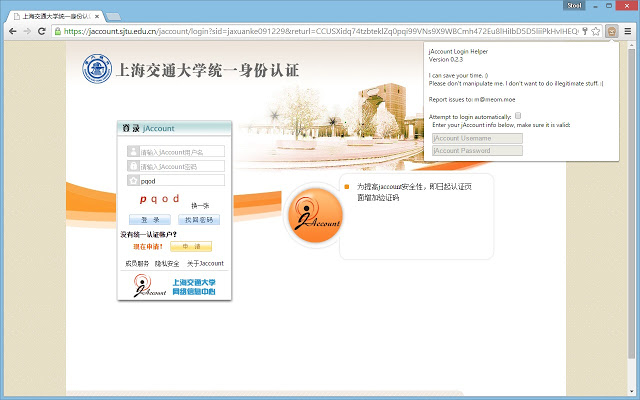The image size is (640, 400).
Task: Go back with the browser back arrow
Action: 13,31
